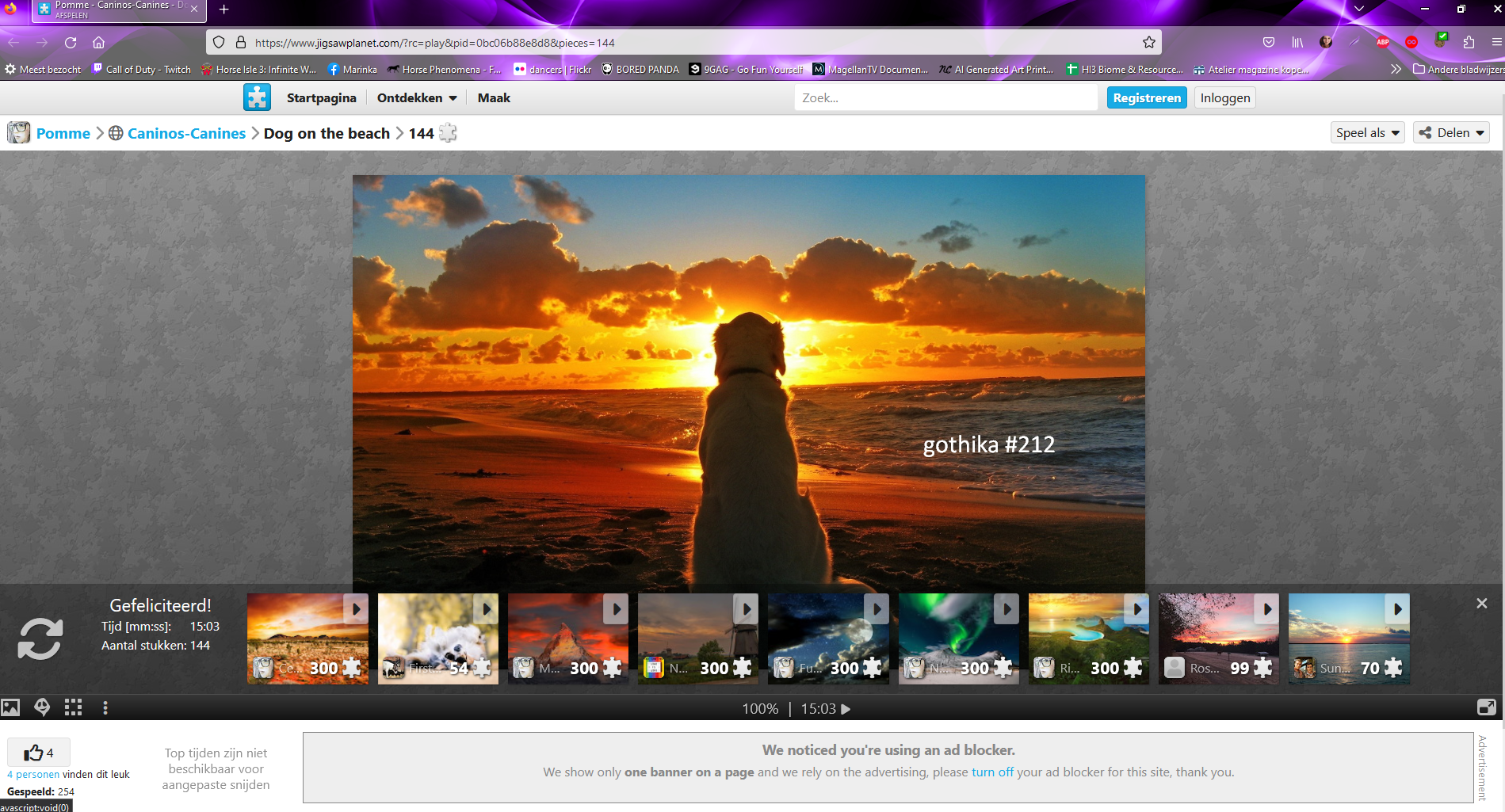Open the Caninos-Canines album link
Screen dimensions: 1505x812
(x=186, y=133)
